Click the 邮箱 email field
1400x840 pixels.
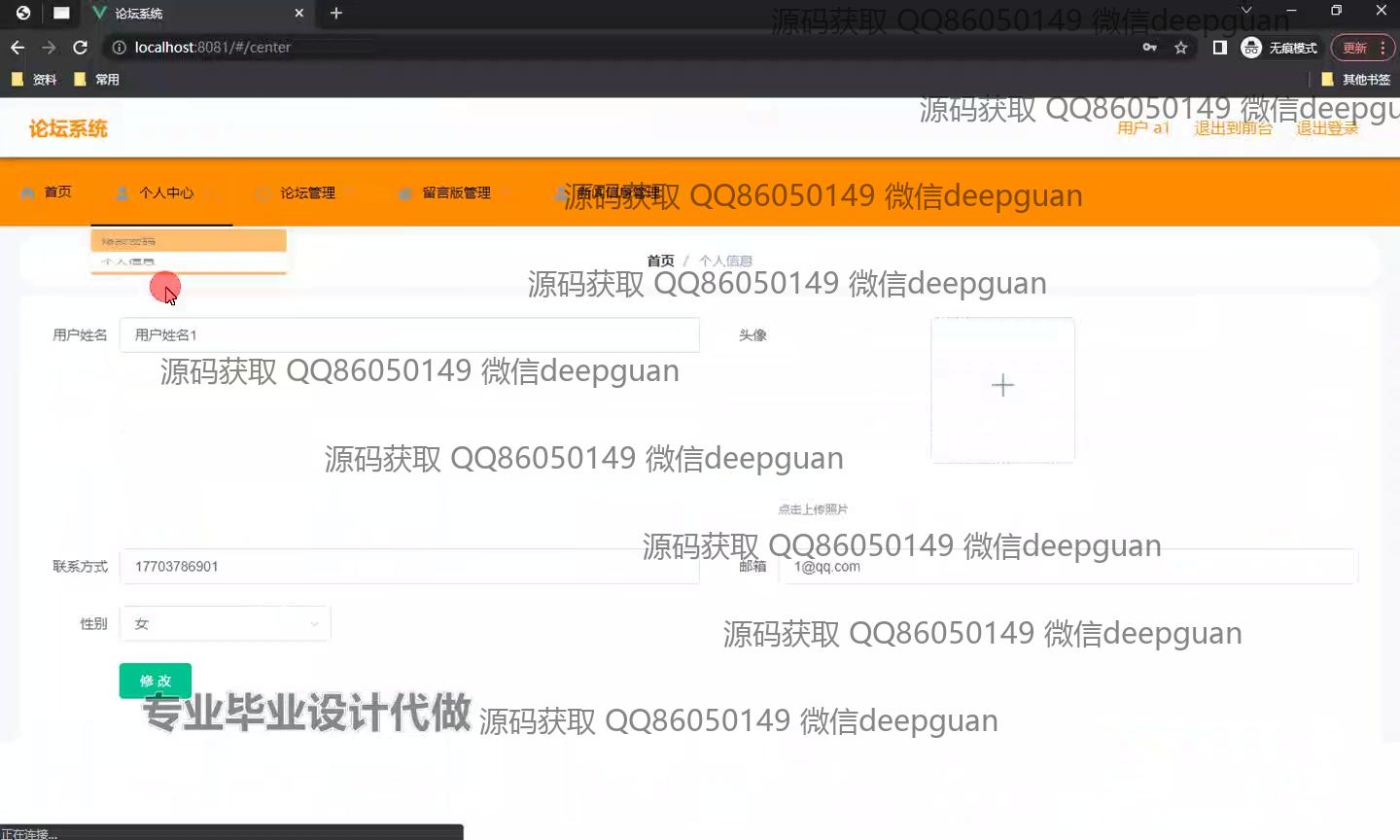[x=1067, y=566]
